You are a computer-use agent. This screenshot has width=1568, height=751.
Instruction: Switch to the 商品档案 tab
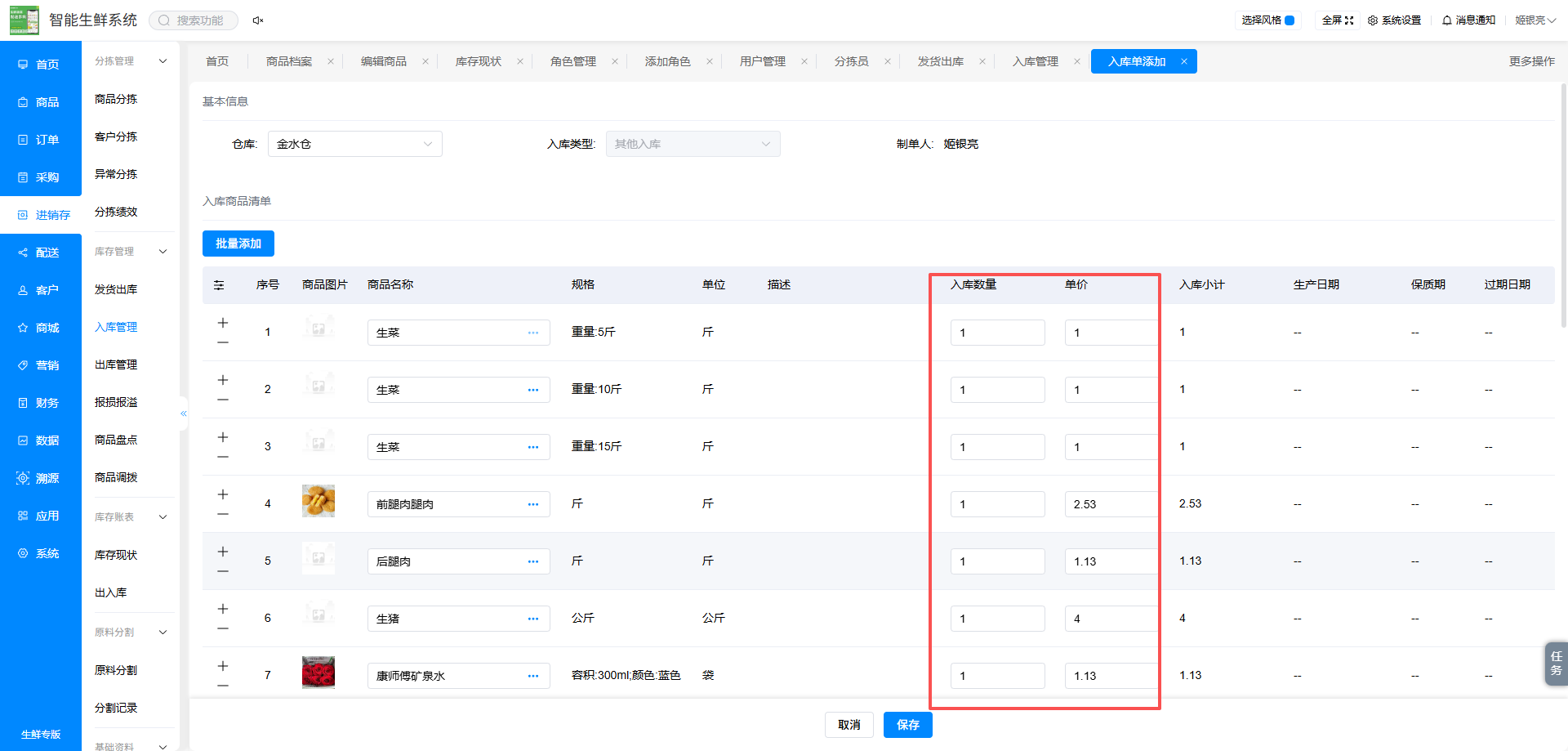pos(289,61)
